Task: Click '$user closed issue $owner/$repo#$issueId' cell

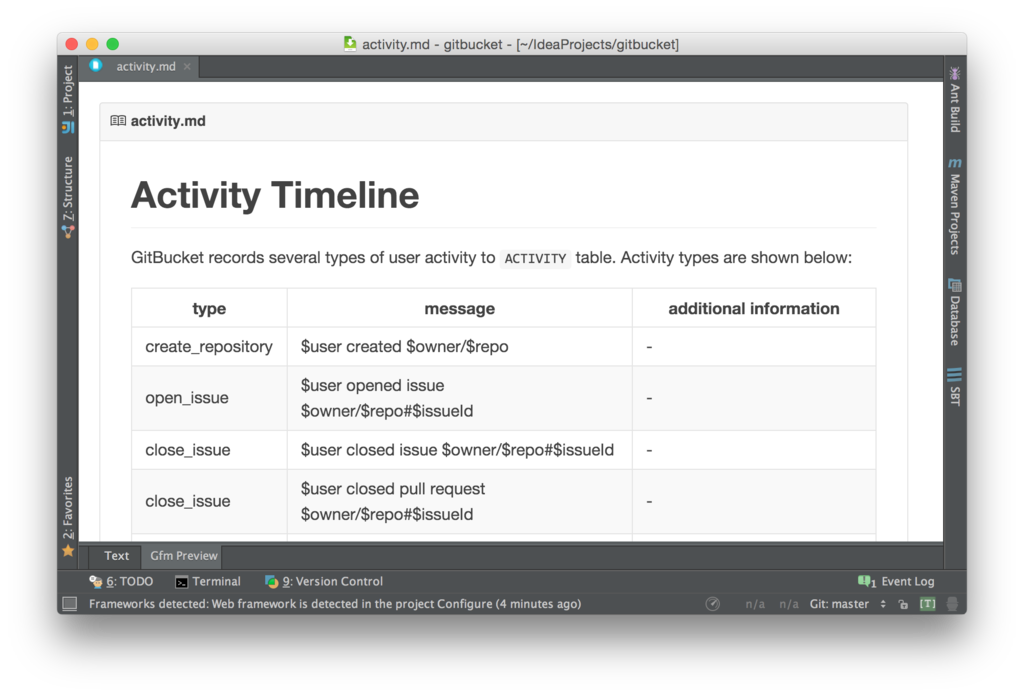Action: (460, 450)
